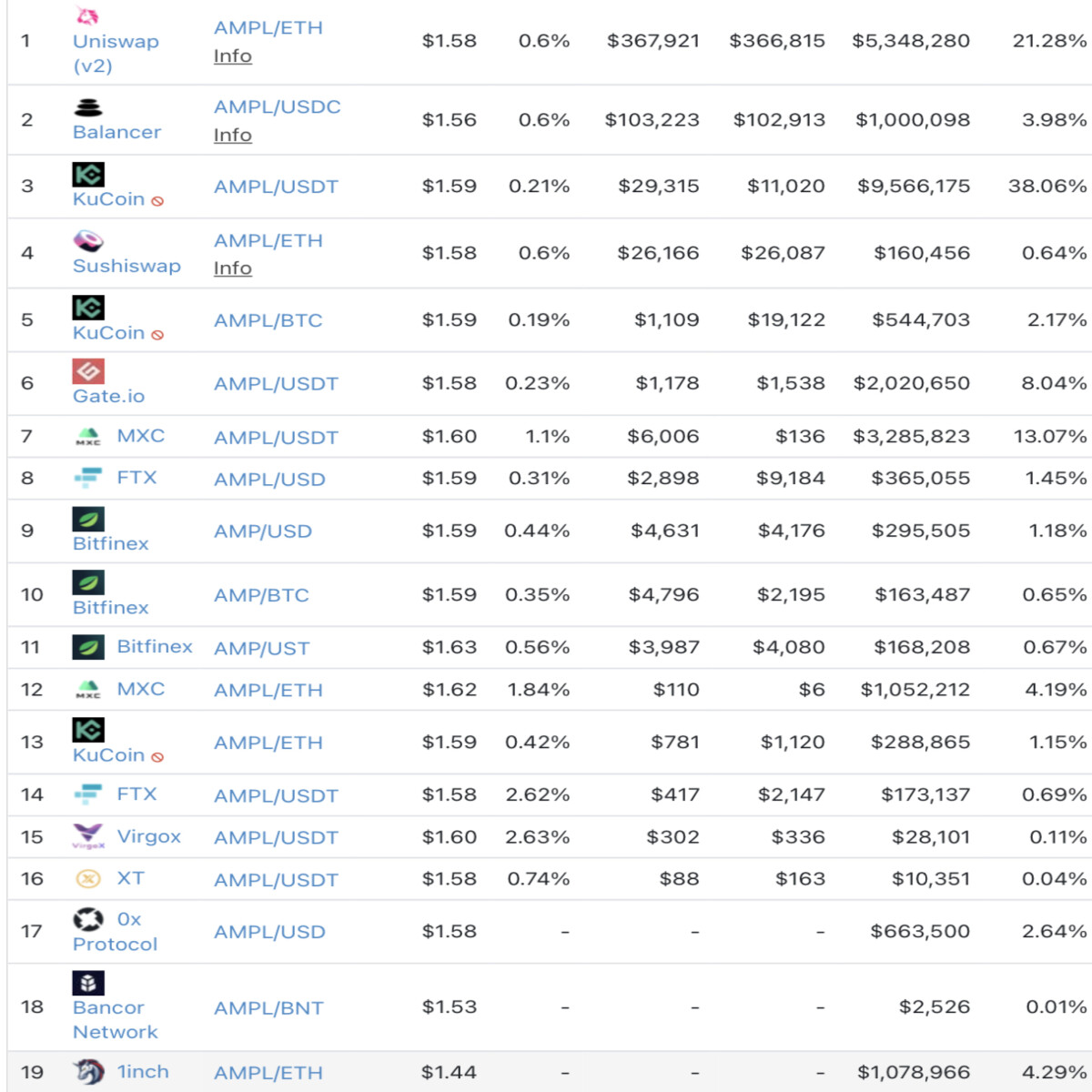Select the $1,078,966 volume in 1inch row

(x=914, y=1072)
